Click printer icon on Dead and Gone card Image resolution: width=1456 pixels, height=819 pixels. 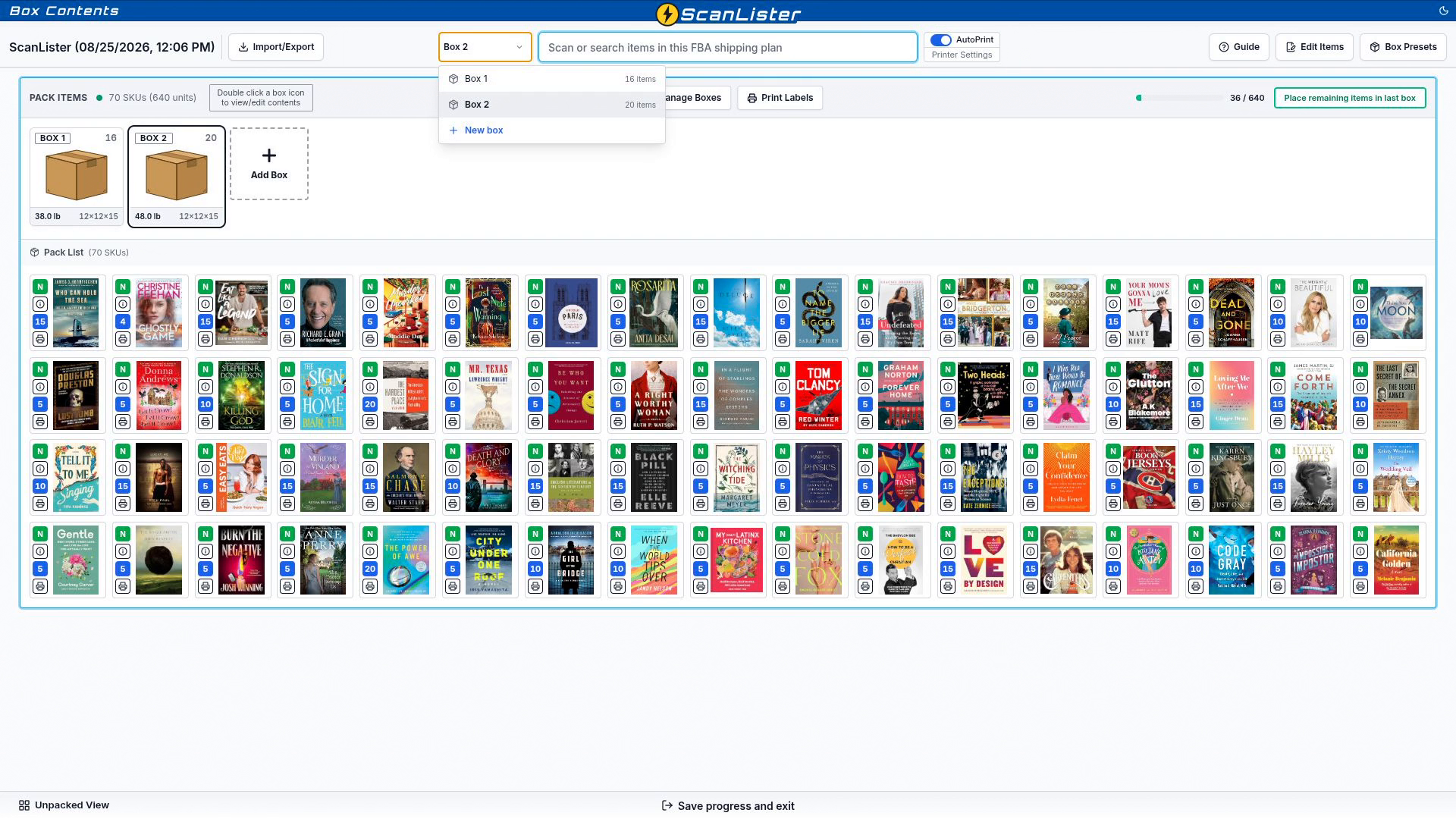[x=1196, y=339]
